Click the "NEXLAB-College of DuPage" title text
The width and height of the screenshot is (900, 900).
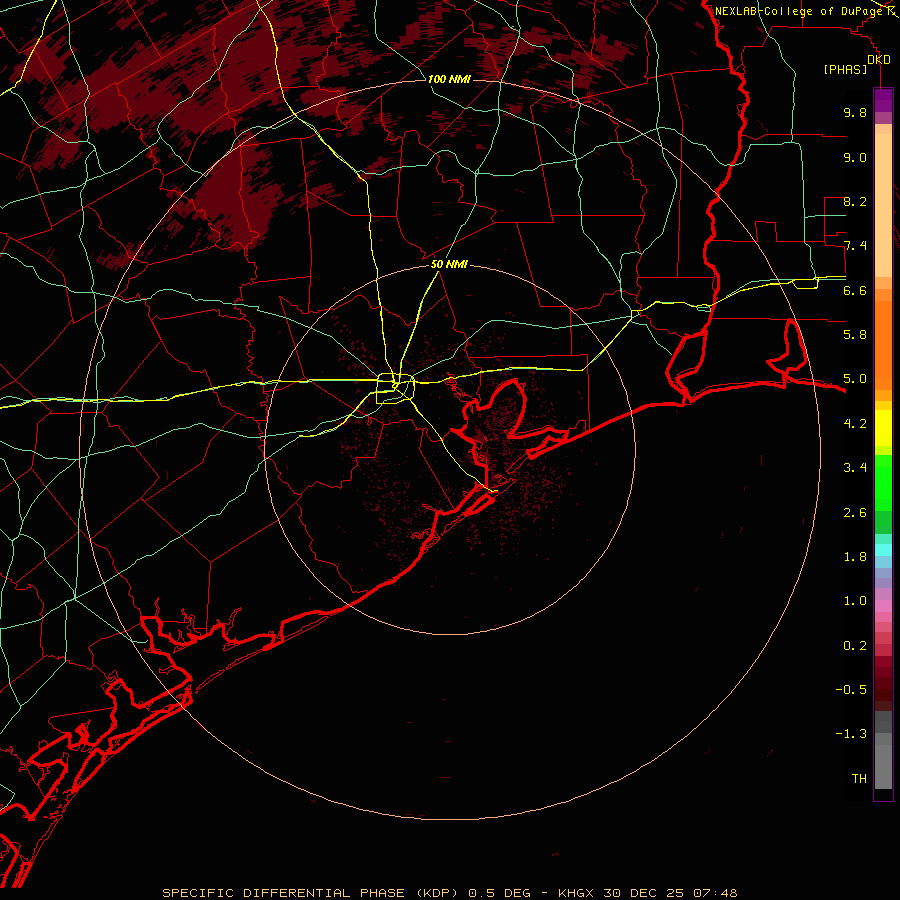801,11
